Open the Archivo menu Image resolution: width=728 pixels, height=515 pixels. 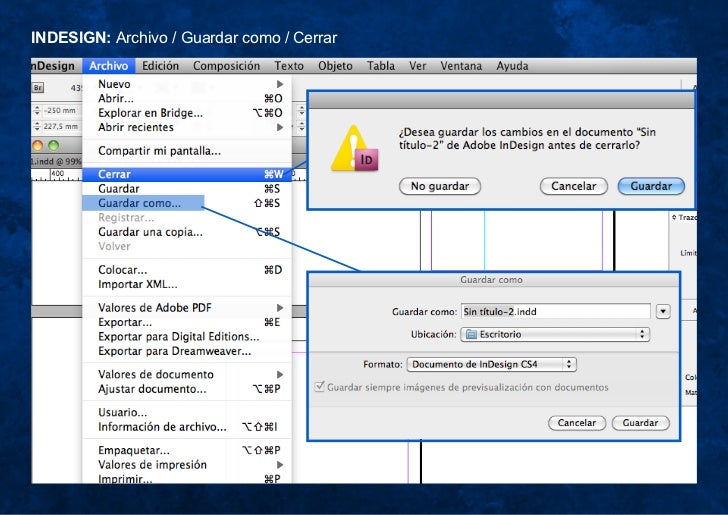(x=109, y=65)
